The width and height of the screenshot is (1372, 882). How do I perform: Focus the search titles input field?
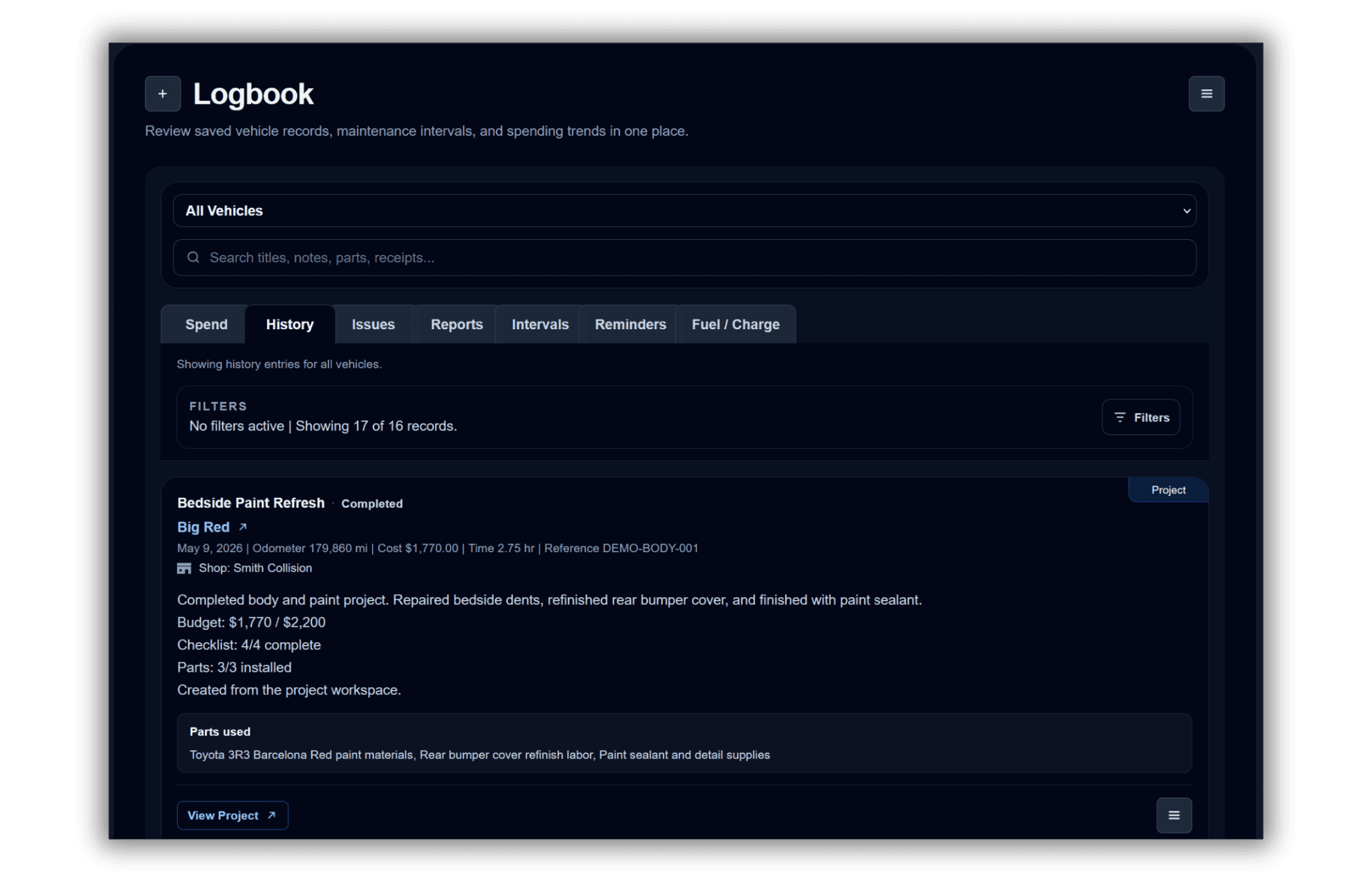pyautogui.click(x=685, y=257)
